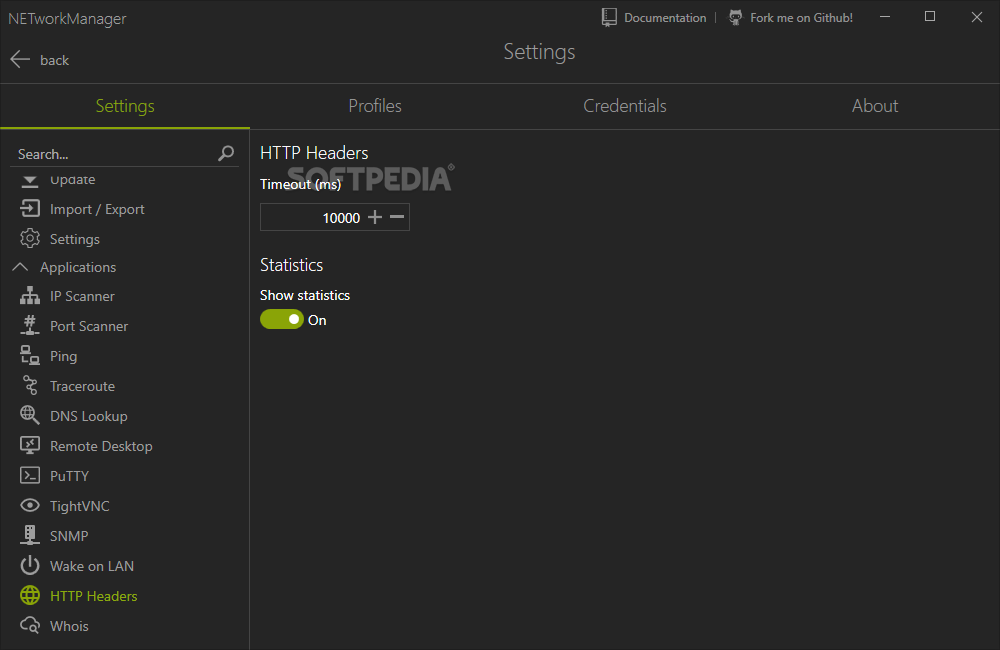Select the Settings tab
The height and width of the screenshot is (650, 1000).
pos(125,106)
